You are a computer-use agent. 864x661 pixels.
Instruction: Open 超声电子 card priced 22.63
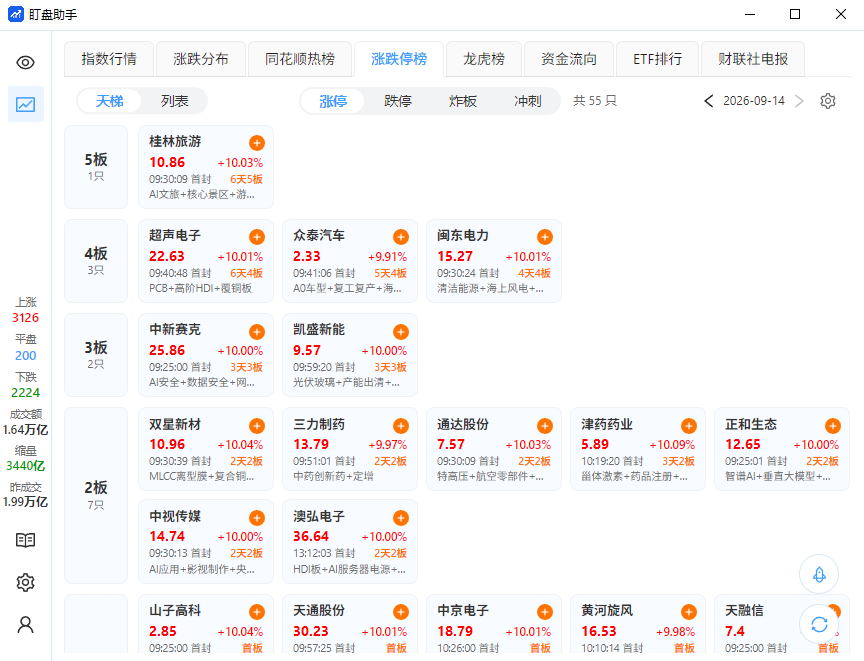(x=206, y=261)
